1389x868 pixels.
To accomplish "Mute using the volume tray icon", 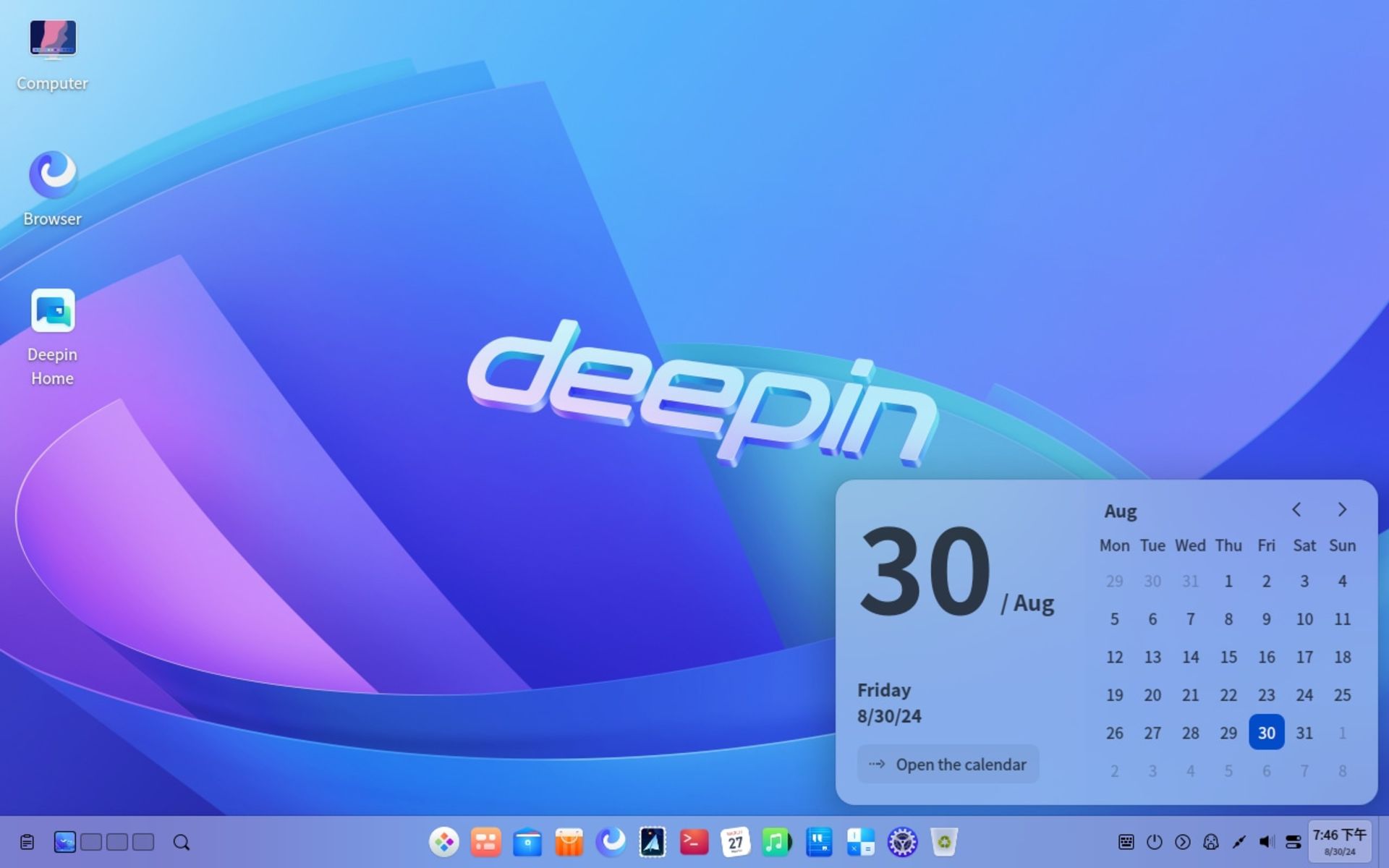I will tap(1266, 842).
